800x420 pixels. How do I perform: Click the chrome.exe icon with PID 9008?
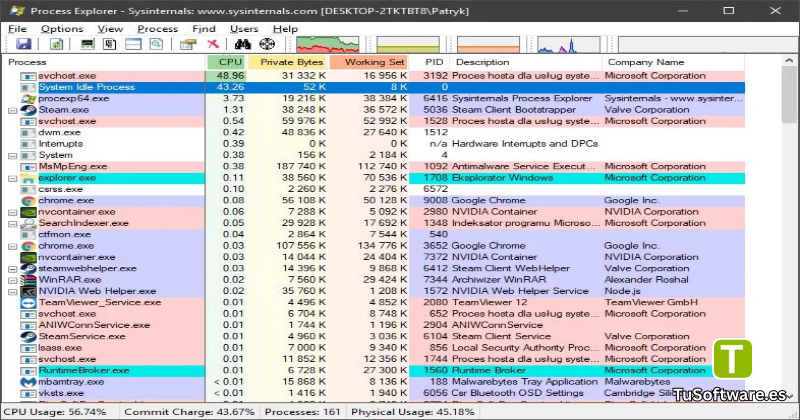point(28,201)
